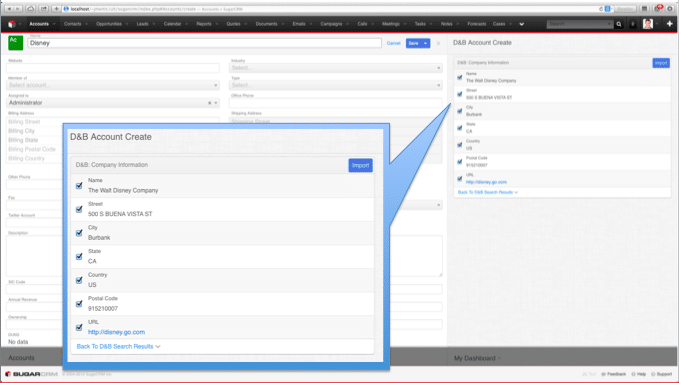The width and height of the screenshot is (679, 383).
Task: Go to the Documents module tab
Action: point(266,24)
